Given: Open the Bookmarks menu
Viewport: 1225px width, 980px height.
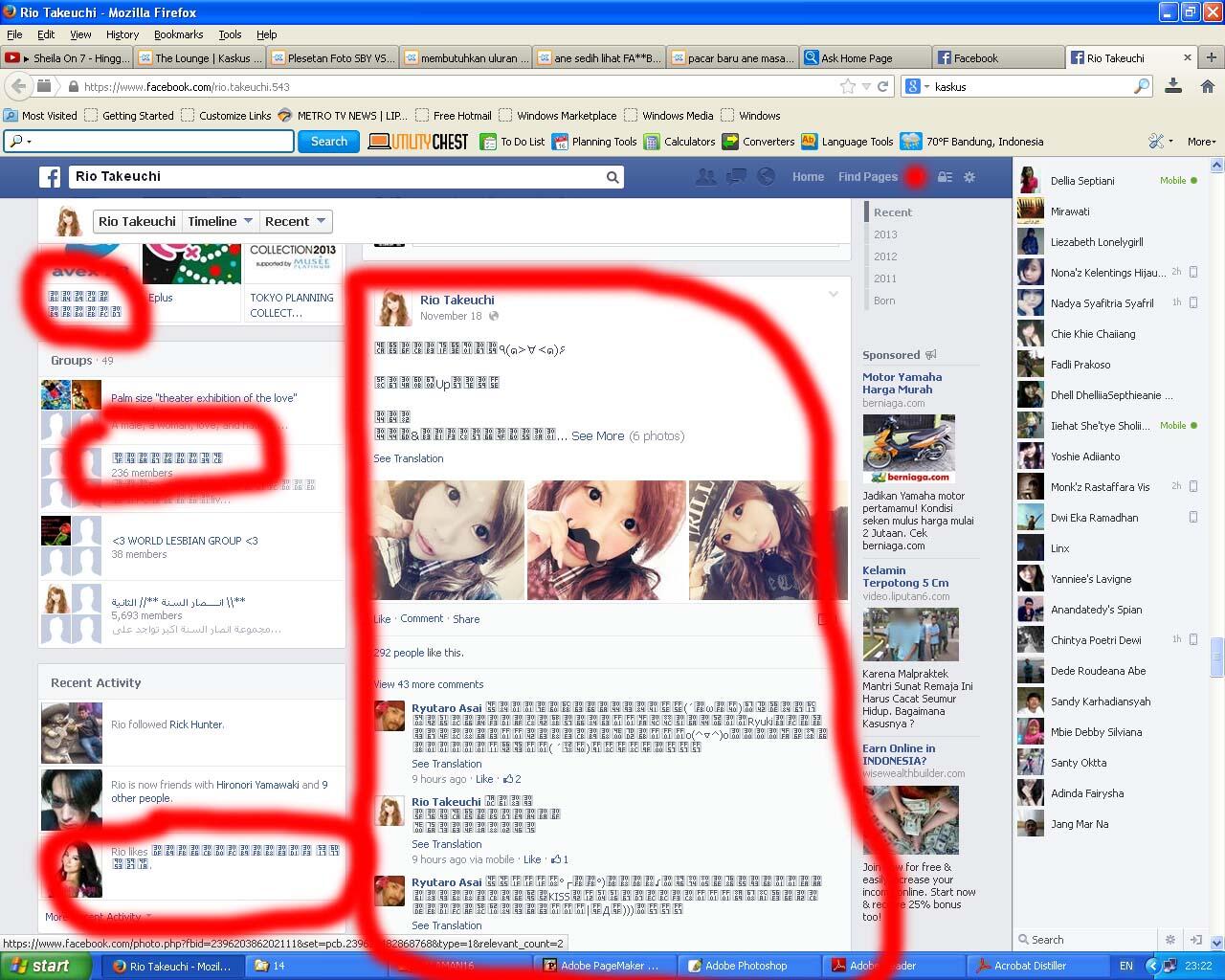Looking at the screenshot, I should pyautogui.click(x=178, y=34).
